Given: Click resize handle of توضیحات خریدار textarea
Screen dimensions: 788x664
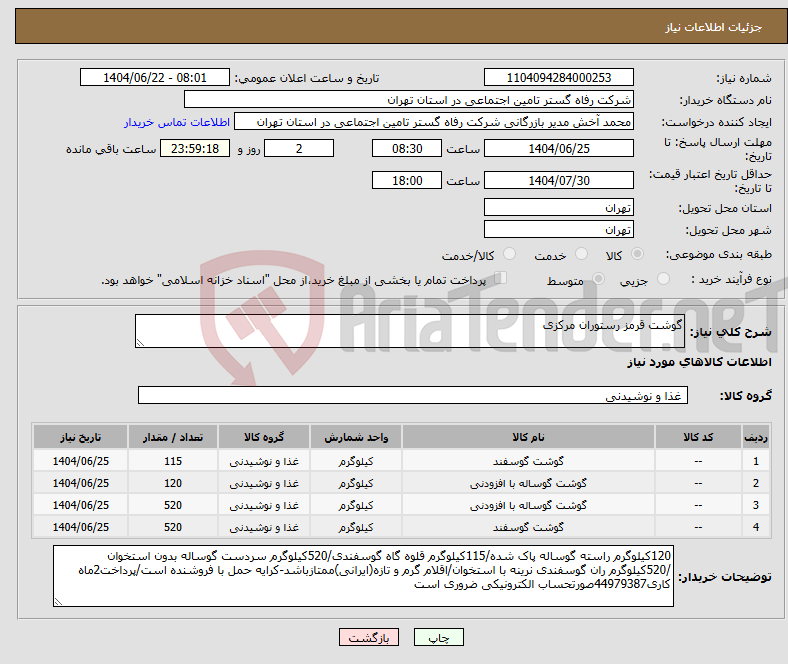Looking at the screenshot, I should click(x=58, y=602).
